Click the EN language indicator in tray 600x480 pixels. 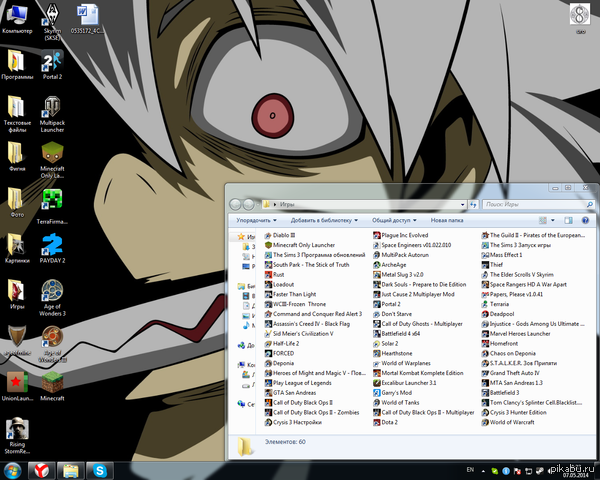click(x=470, y=469)
